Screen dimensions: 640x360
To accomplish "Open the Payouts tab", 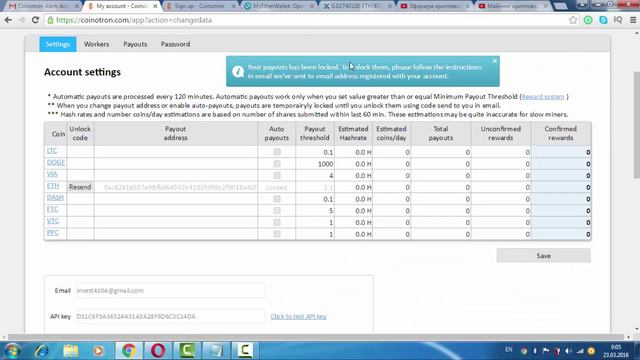I will click(x=135, y=44).
